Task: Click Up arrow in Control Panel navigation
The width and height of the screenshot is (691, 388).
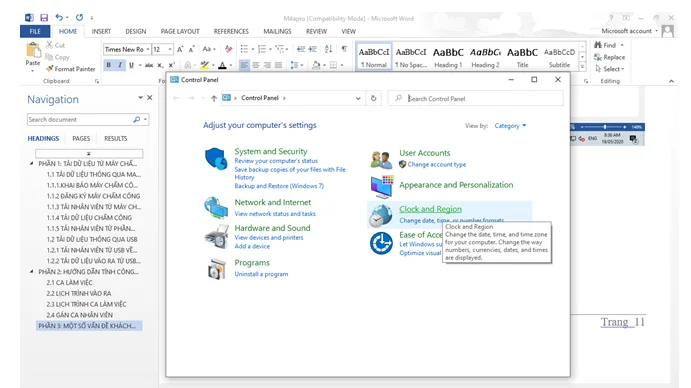Action: coord(214,98)
